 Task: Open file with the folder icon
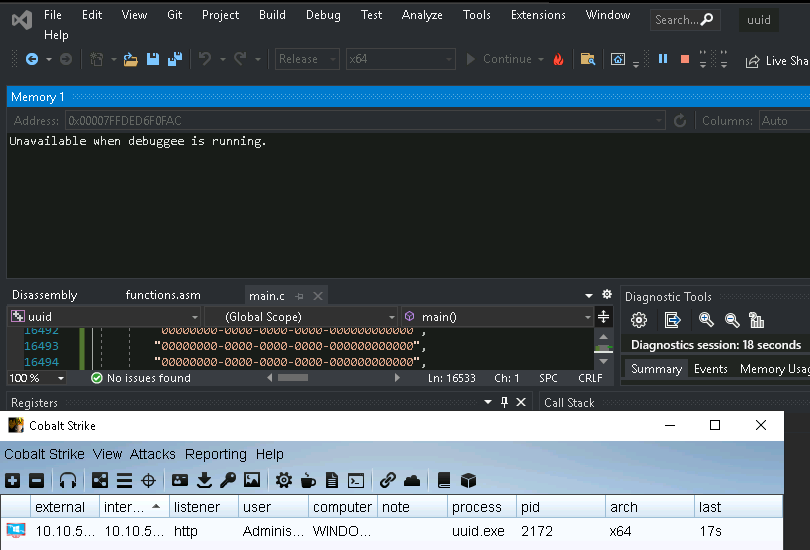(131, 59)
